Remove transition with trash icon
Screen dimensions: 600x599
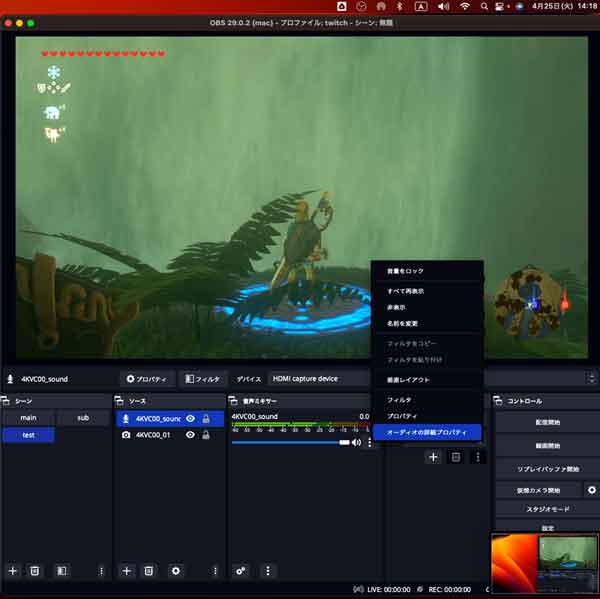coord(456,457)
